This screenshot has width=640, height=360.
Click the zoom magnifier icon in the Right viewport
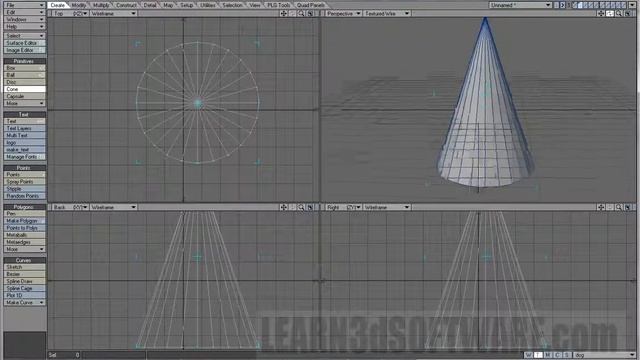coord(619,207)
